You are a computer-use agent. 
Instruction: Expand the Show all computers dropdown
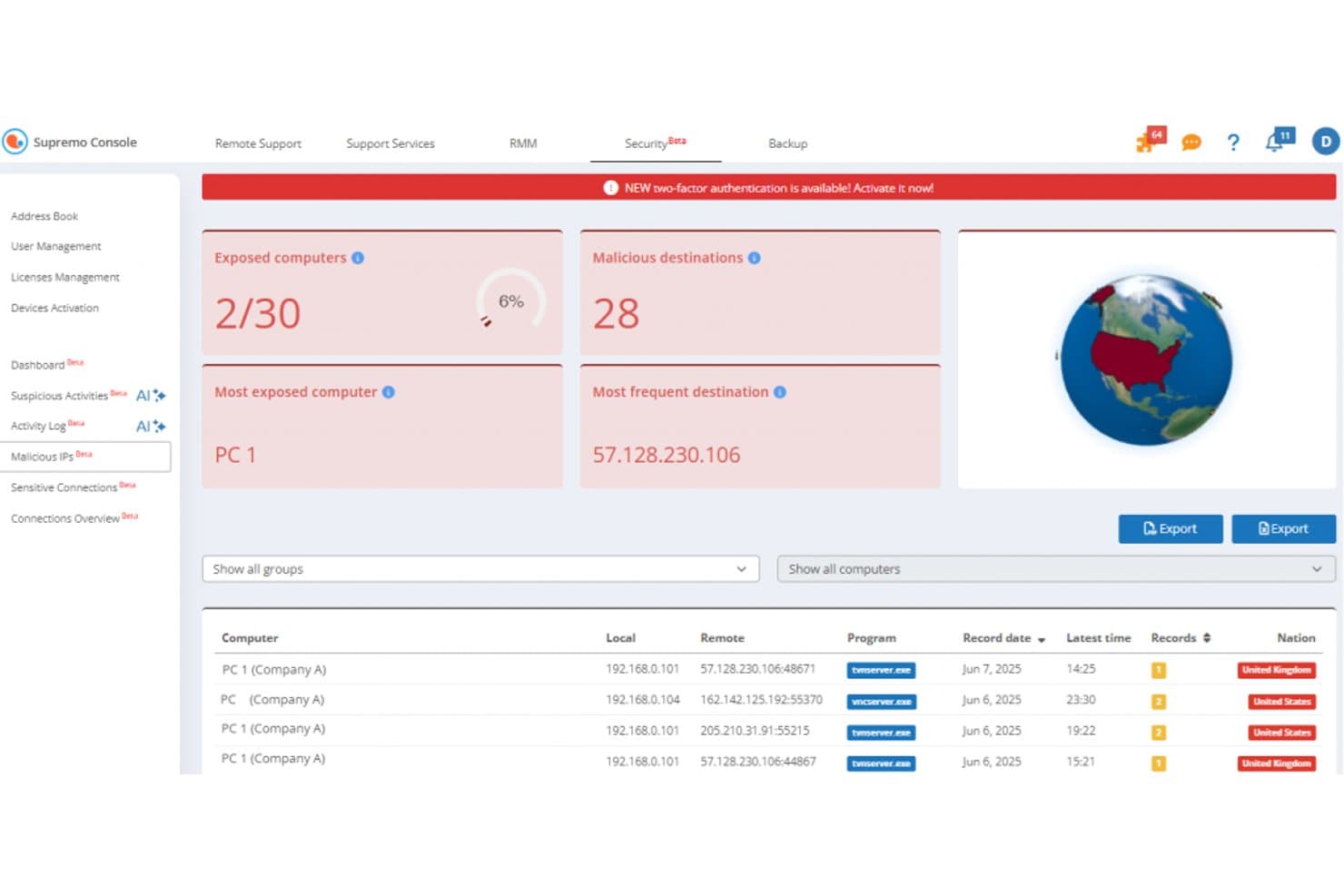[1056, 569]
